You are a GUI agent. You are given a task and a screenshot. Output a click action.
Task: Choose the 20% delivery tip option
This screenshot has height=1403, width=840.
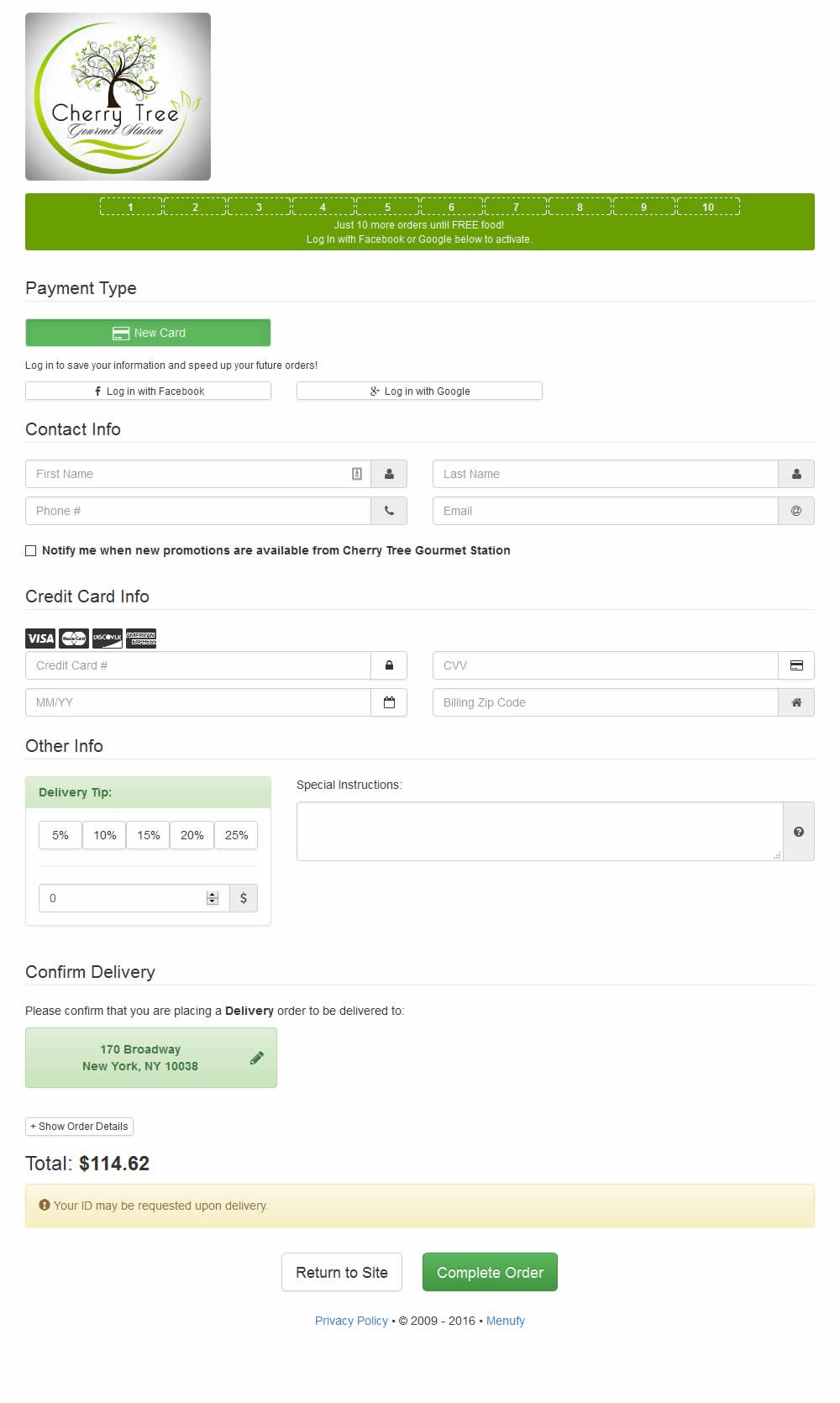coord(192,835)
